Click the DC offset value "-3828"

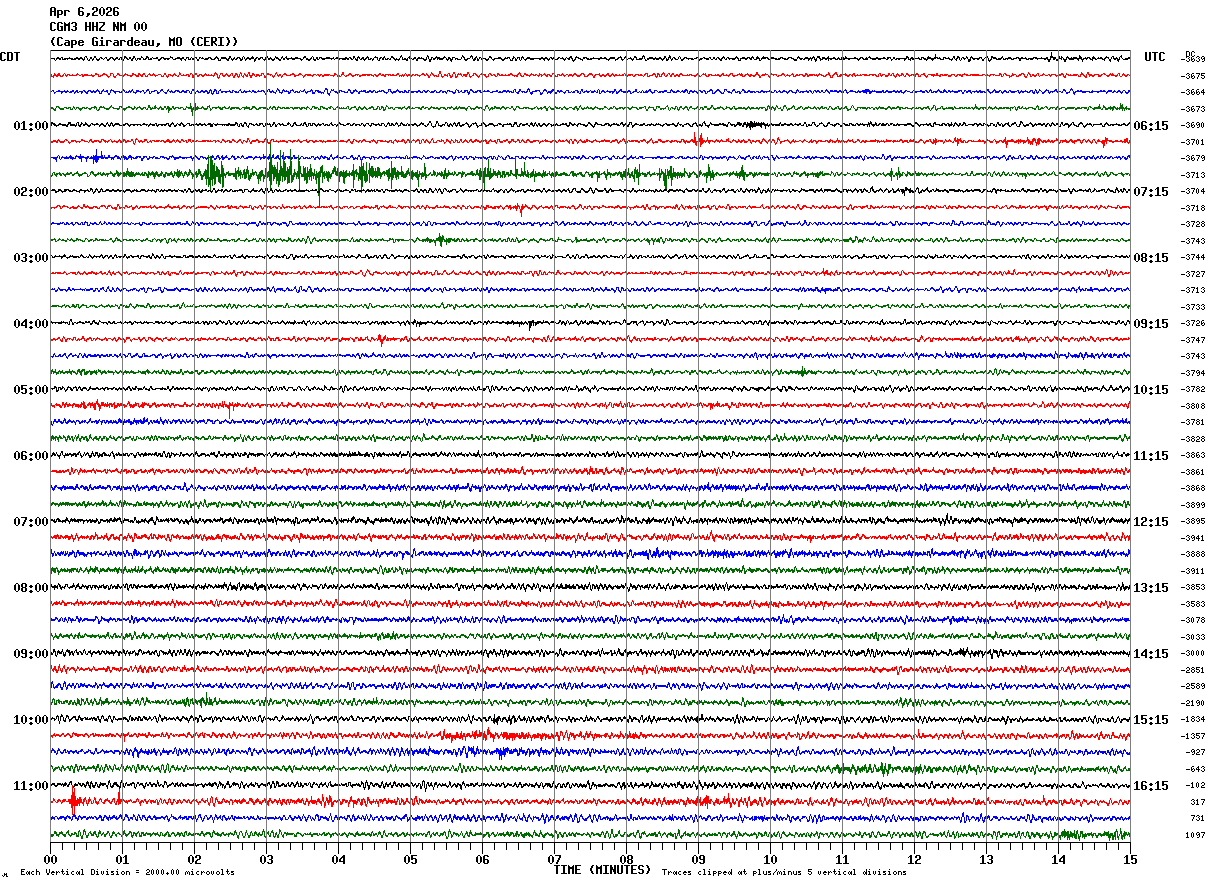pyautogui.click(x=1193, y=439)
